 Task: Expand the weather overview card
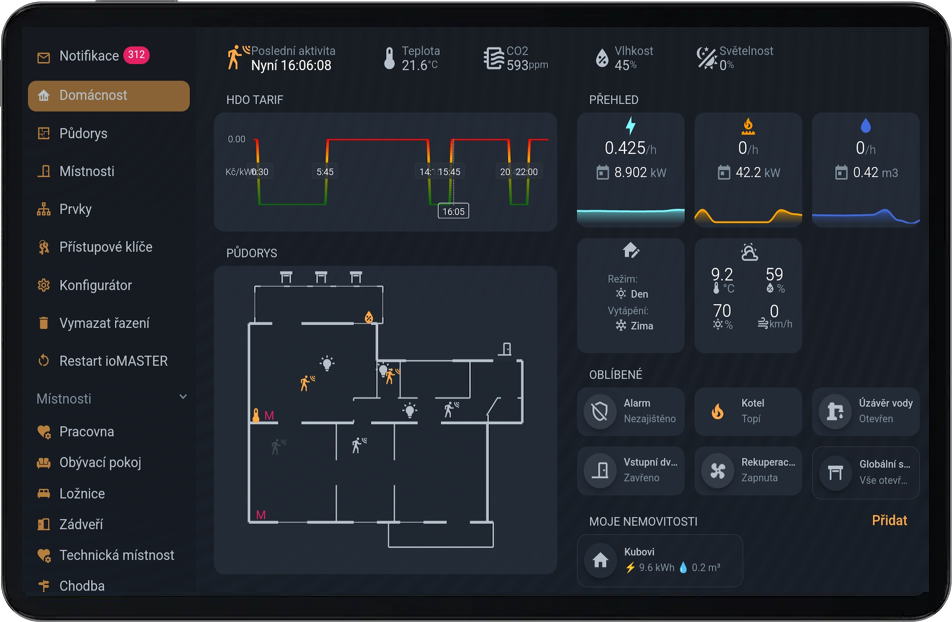[x=748, y=295]
